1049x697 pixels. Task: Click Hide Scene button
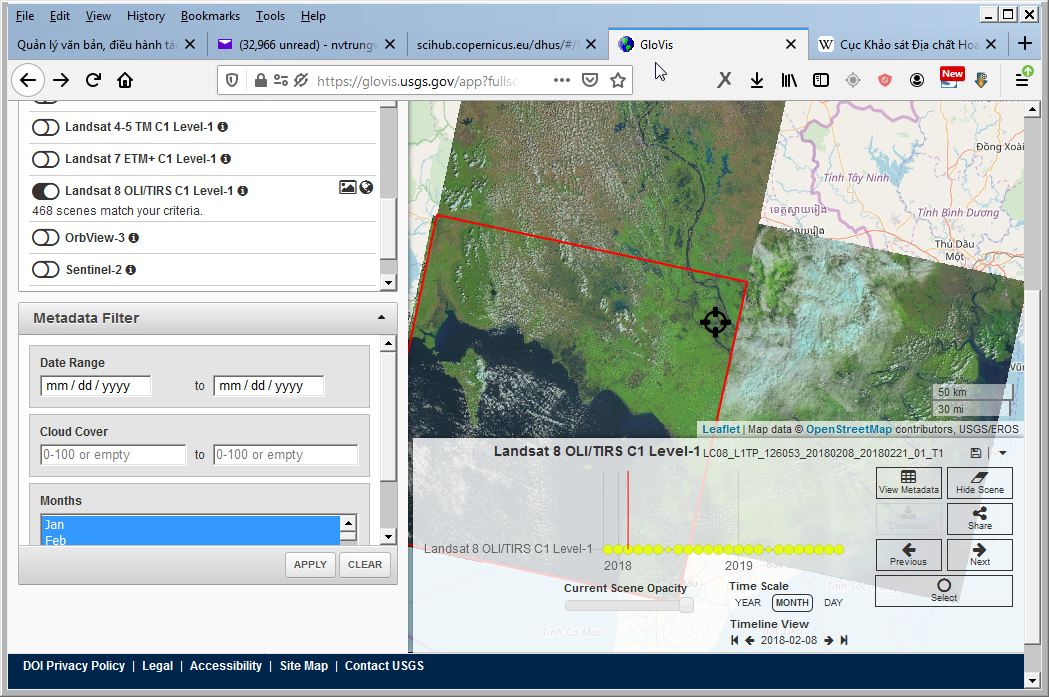(979, 483)
